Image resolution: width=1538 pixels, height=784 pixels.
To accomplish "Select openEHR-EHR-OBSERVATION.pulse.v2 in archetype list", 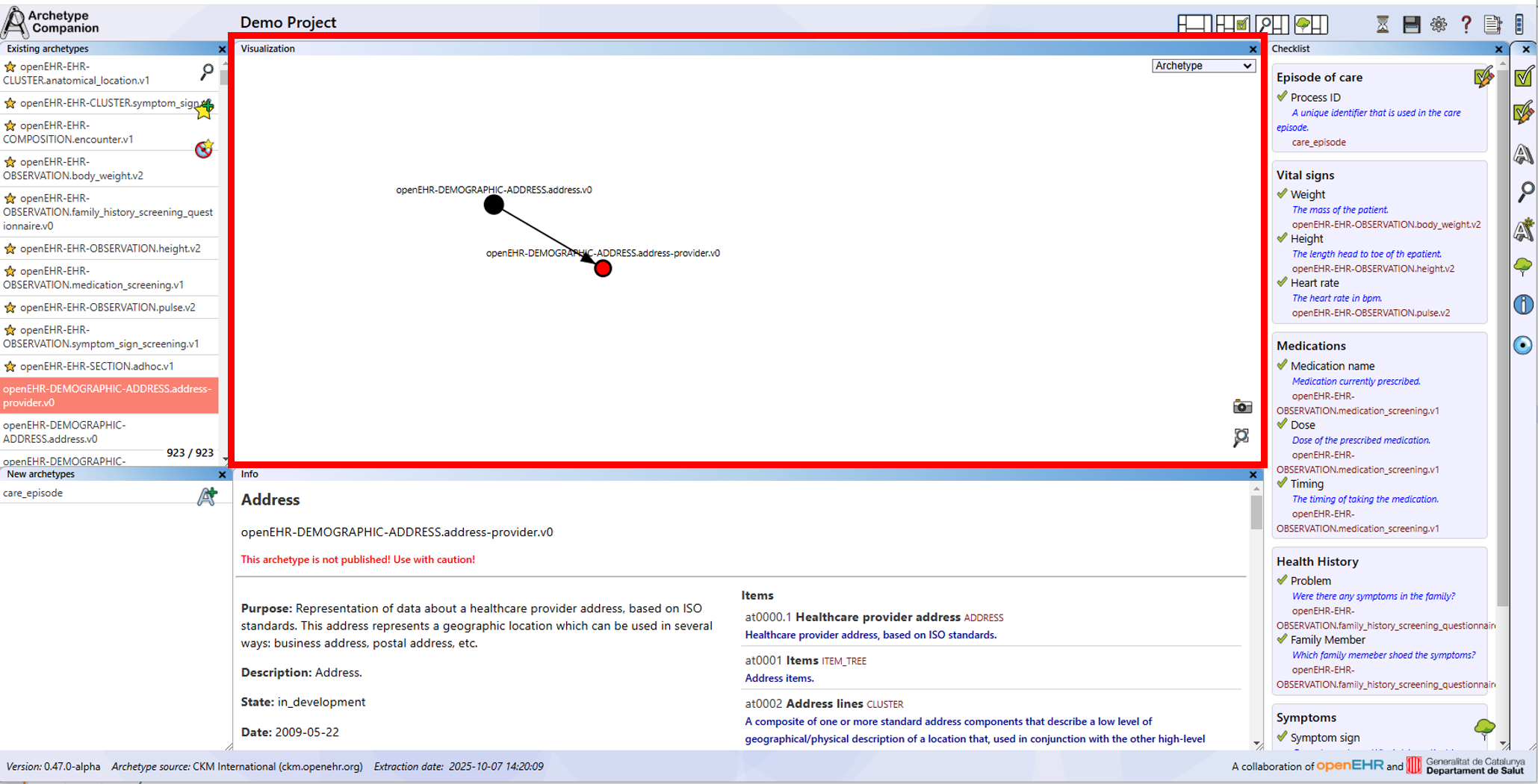I will tap(108, 308).
